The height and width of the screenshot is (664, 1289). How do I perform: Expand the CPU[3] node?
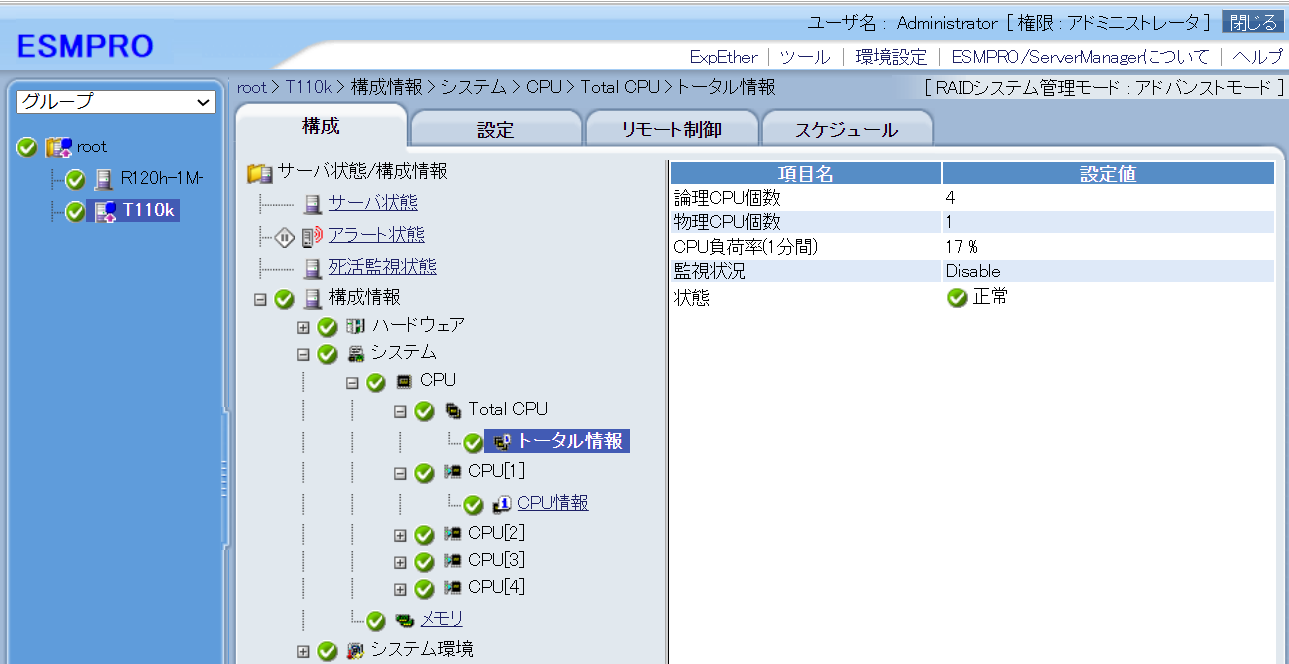coord(400,562)
